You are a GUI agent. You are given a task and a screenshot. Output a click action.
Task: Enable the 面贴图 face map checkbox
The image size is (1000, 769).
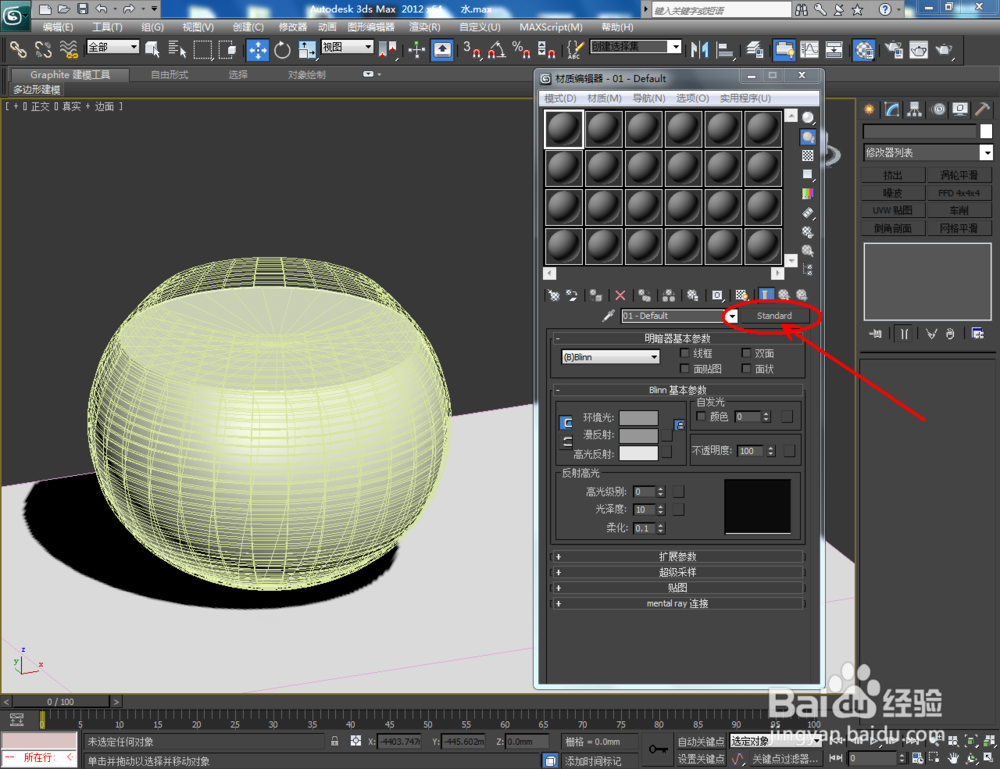(685, 369)
